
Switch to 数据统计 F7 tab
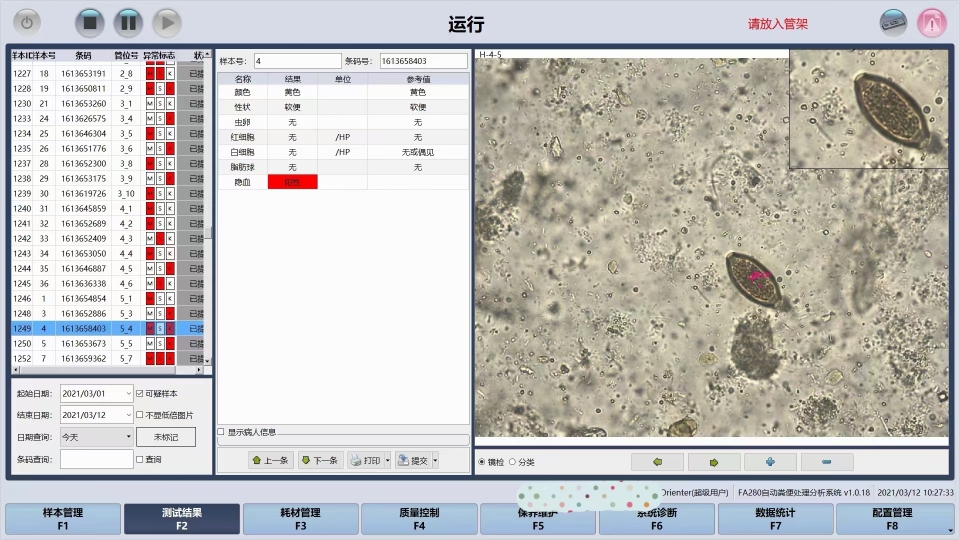click(x=775, y=519)
